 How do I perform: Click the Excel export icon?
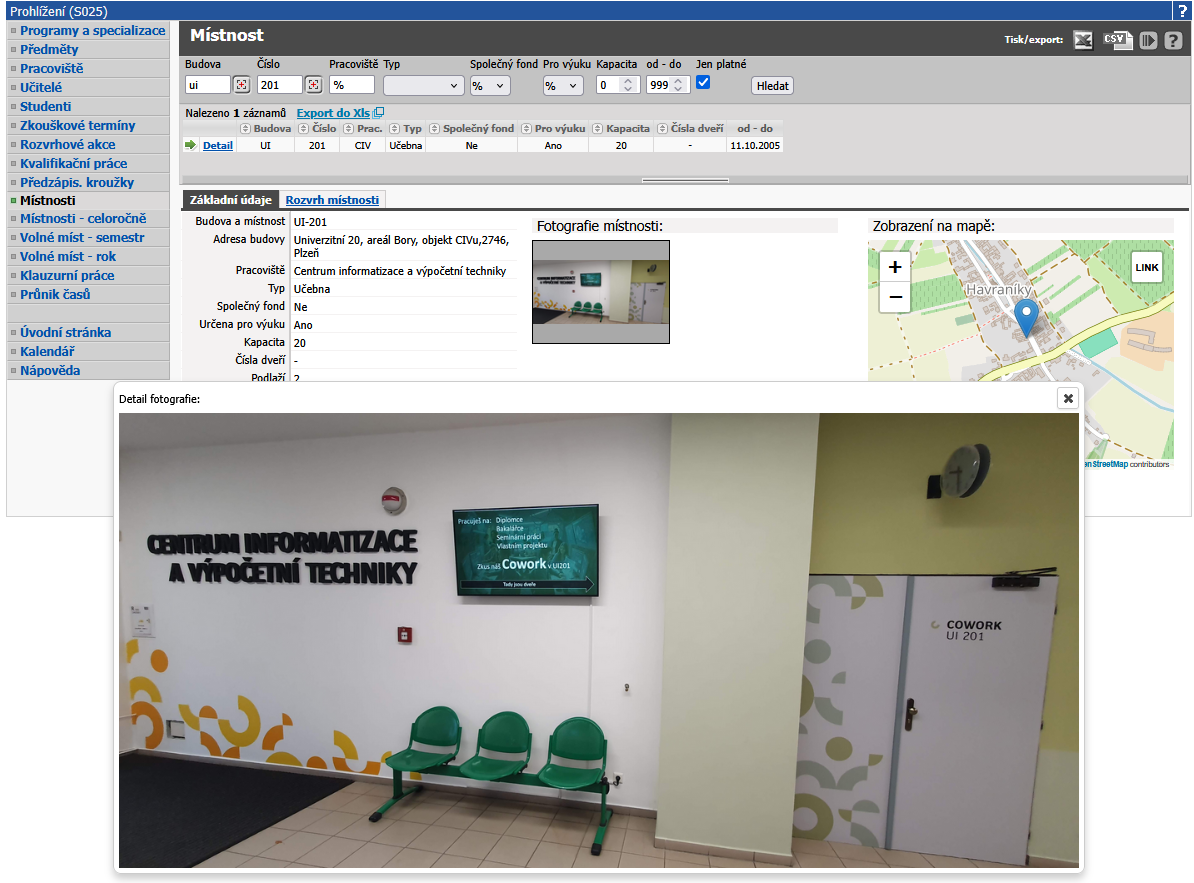(1083, 40)
